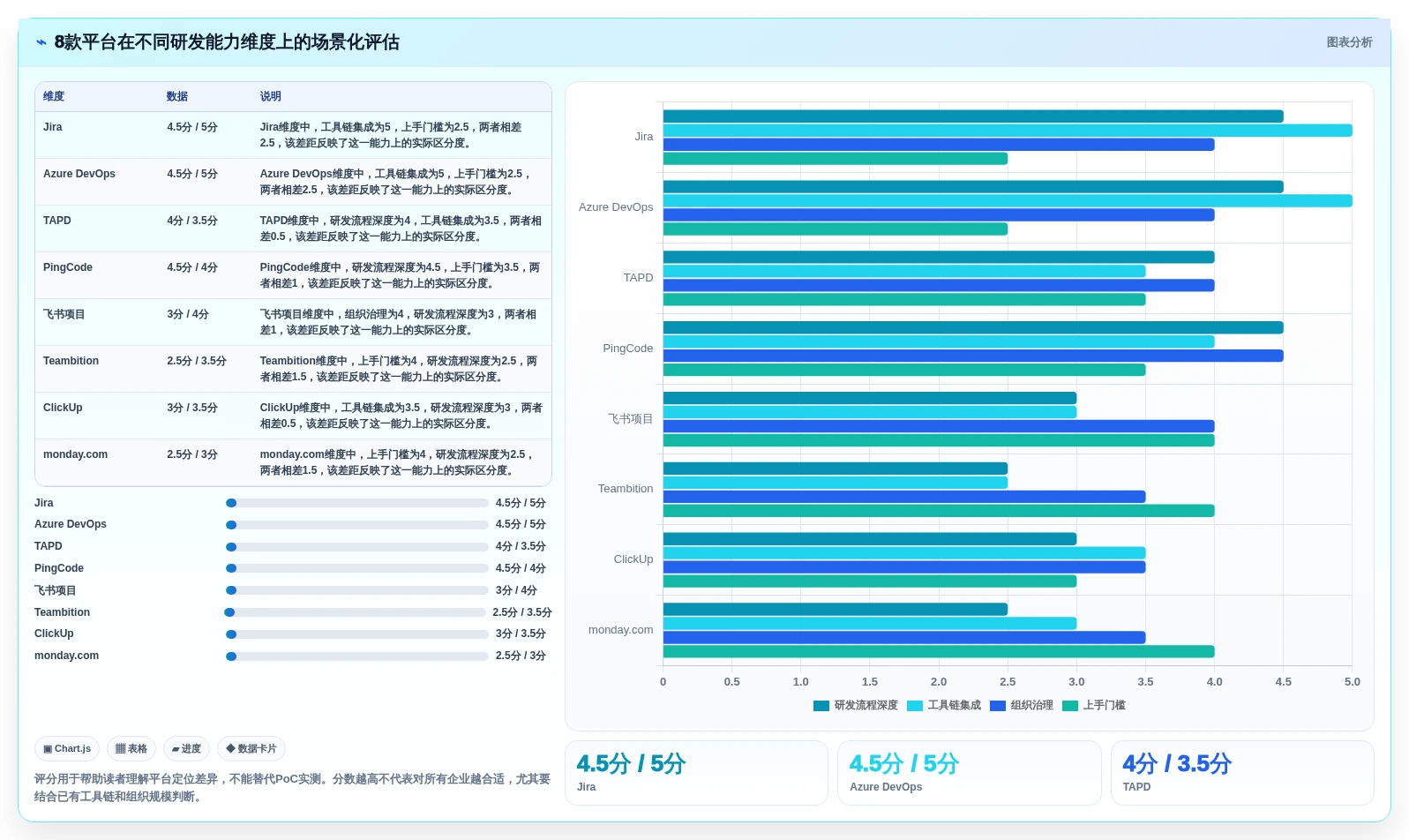Click the footer note about PoC实测
This screenshot has width=1409, height=840.
292,788
